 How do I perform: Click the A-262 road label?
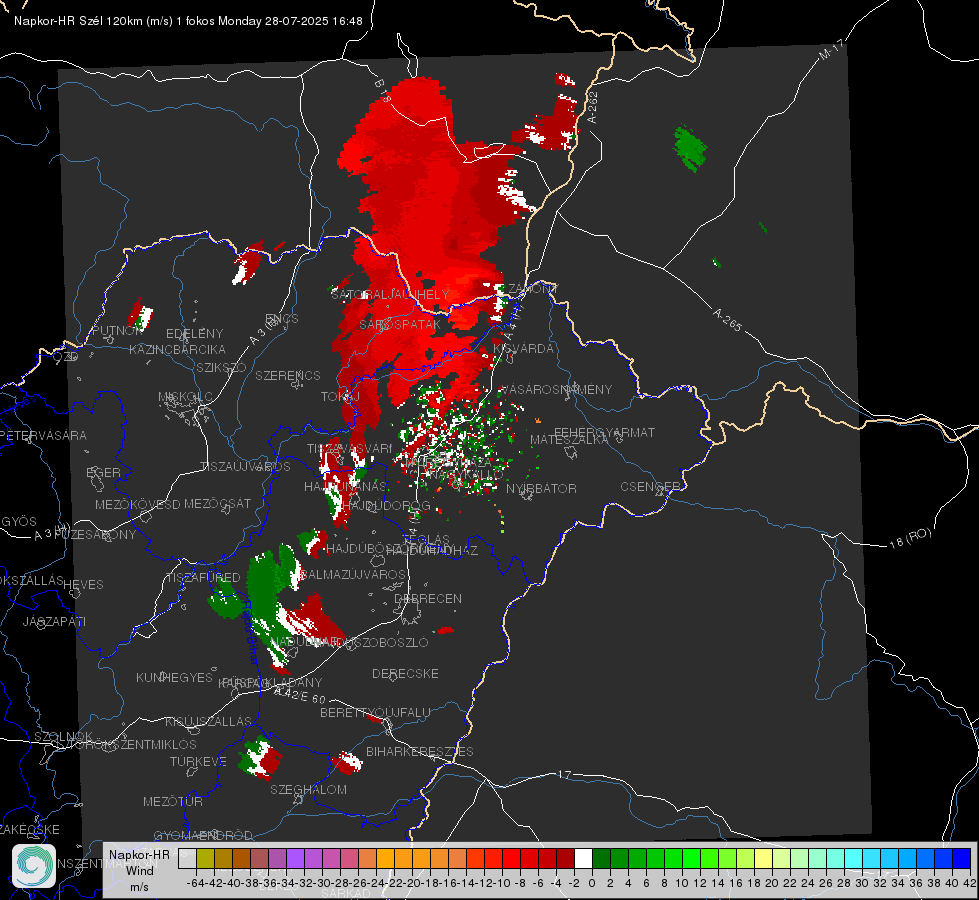click(x=593, y=107)
